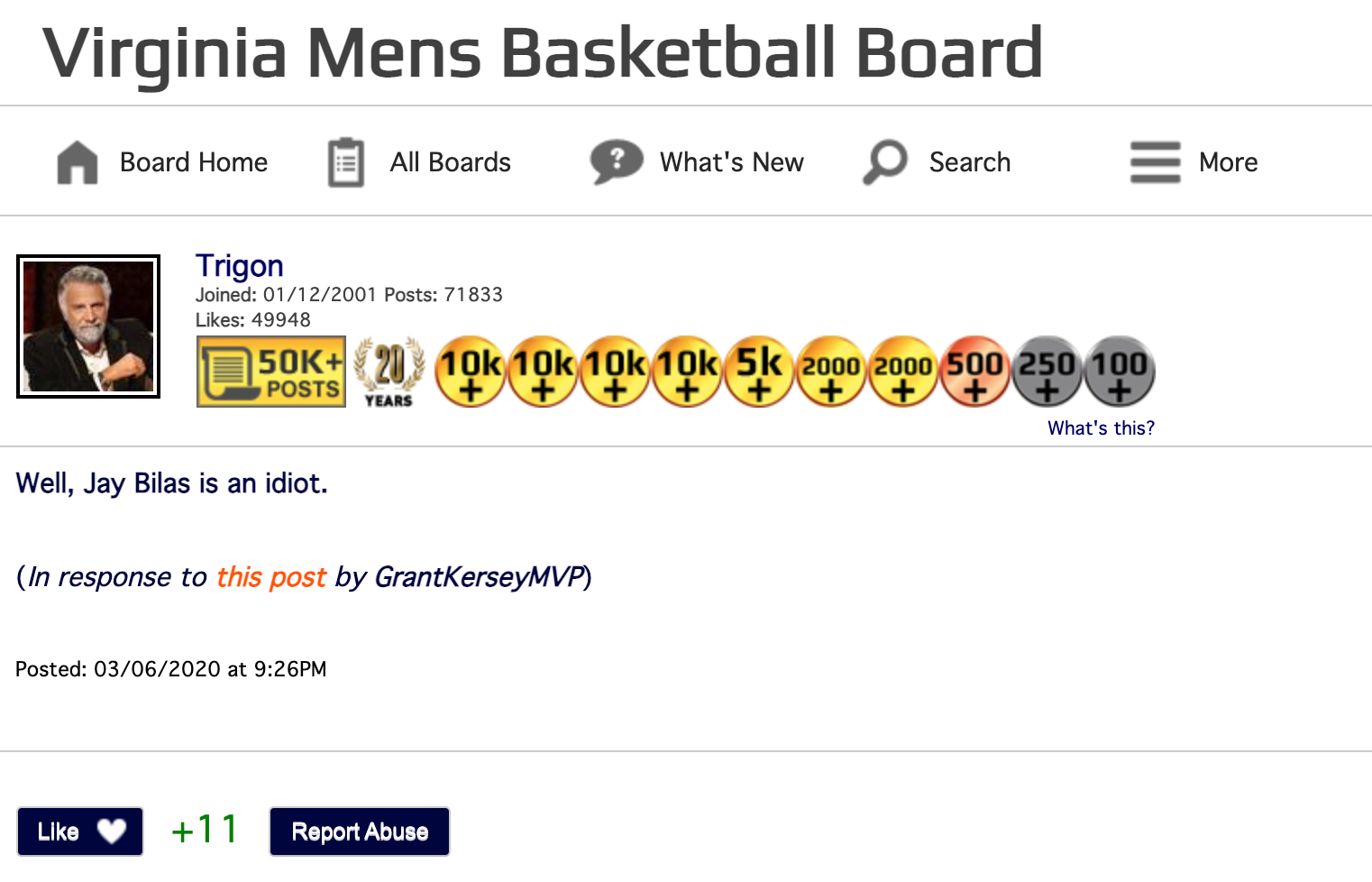The width and height of the screenshot is (1372, 882).
Task: Open the All Boards clipboard icon
Action: point(346,162)
